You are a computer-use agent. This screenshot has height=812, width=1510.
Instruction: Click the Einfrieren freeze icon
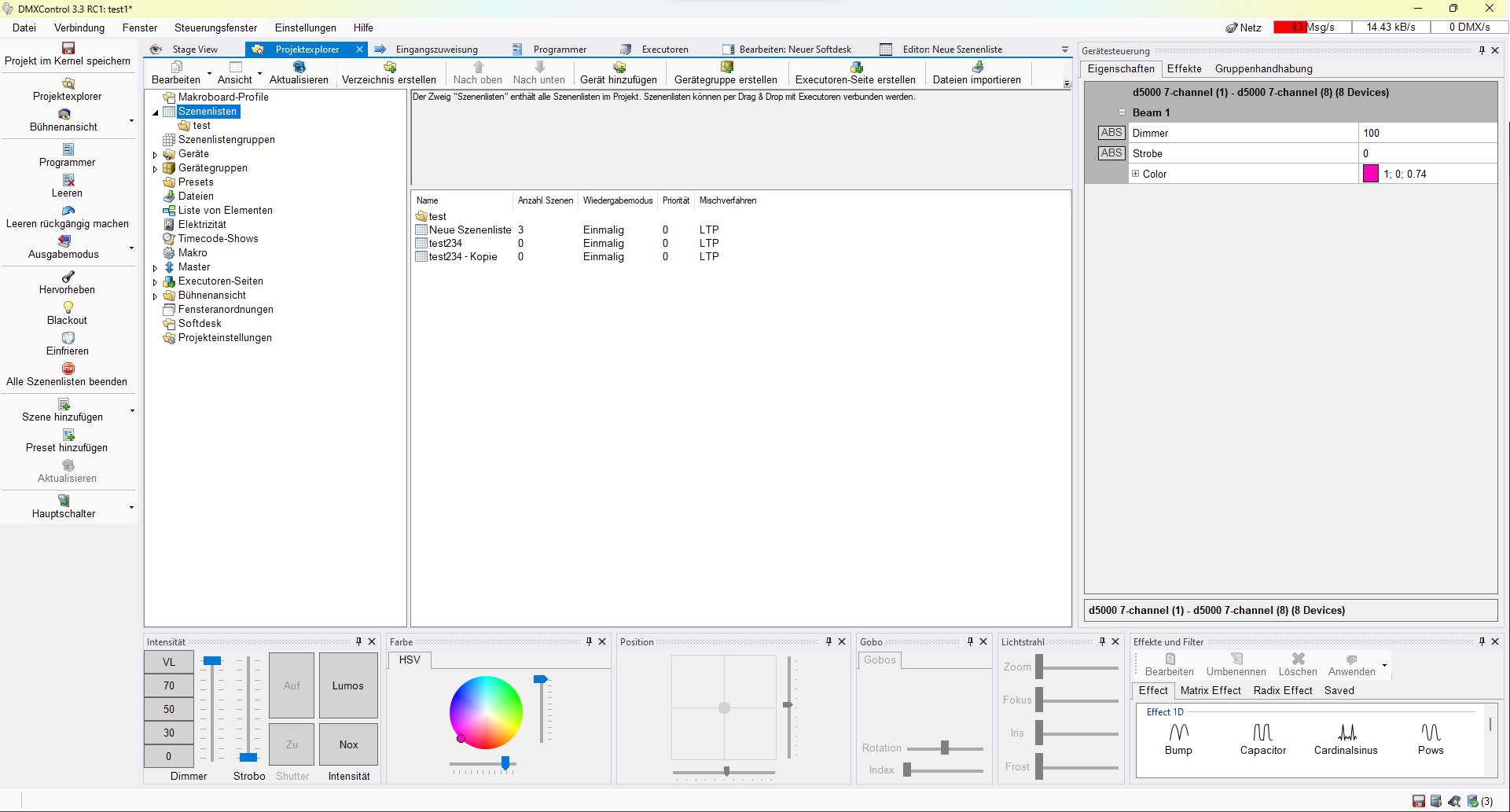click(x=68, y=338)
